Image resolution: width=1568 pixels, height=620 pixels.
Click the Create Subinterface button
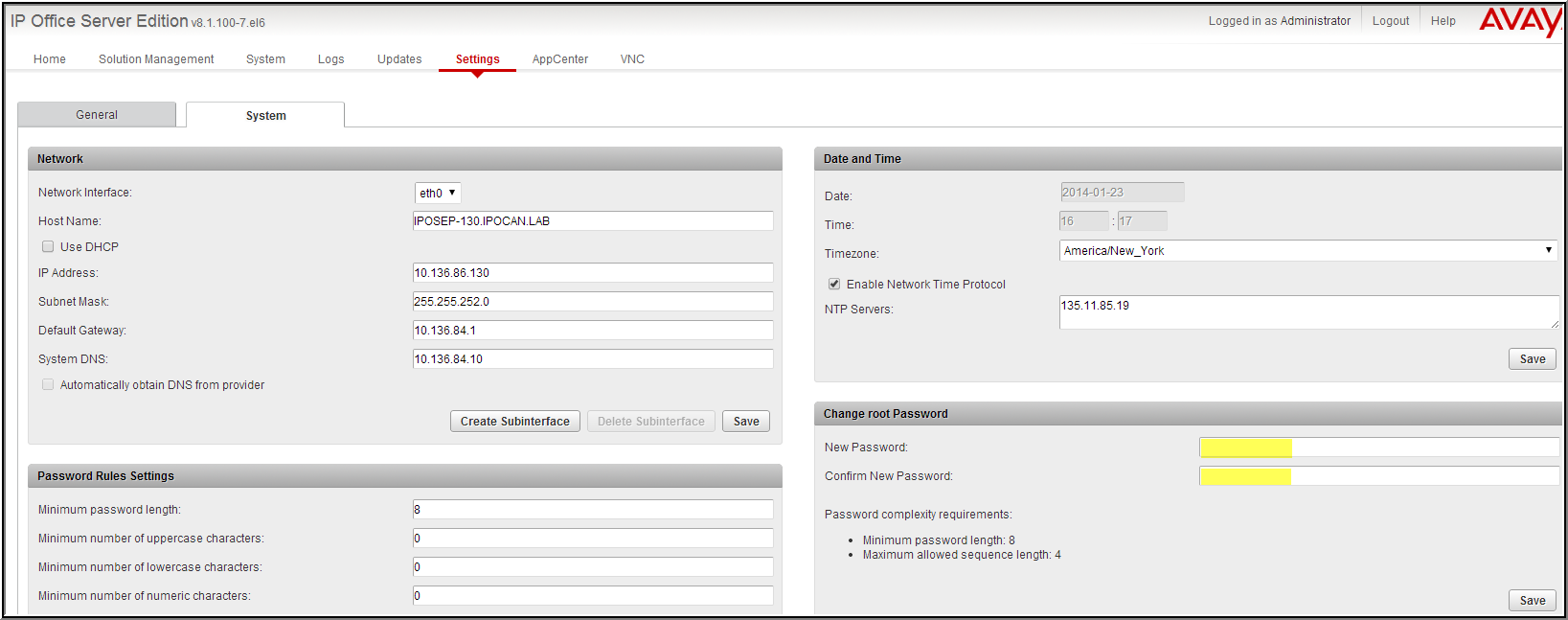(514, 421)
